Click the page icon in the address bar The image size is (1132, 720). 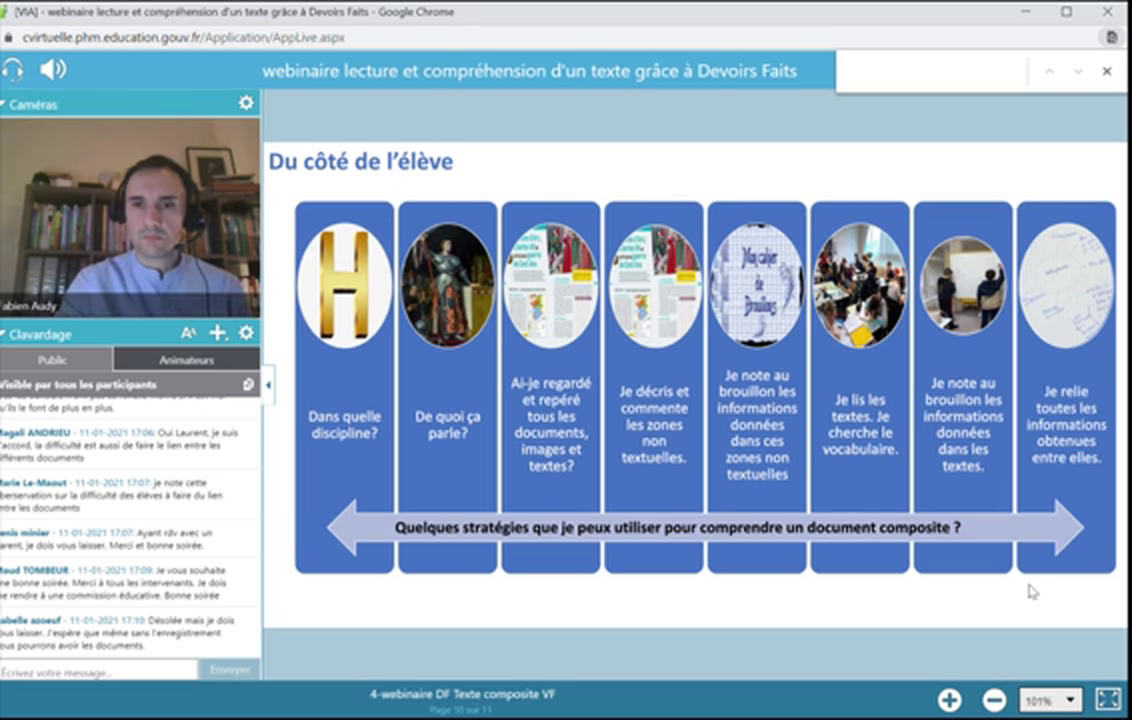pyautogui.click(x=1110, y=36)
